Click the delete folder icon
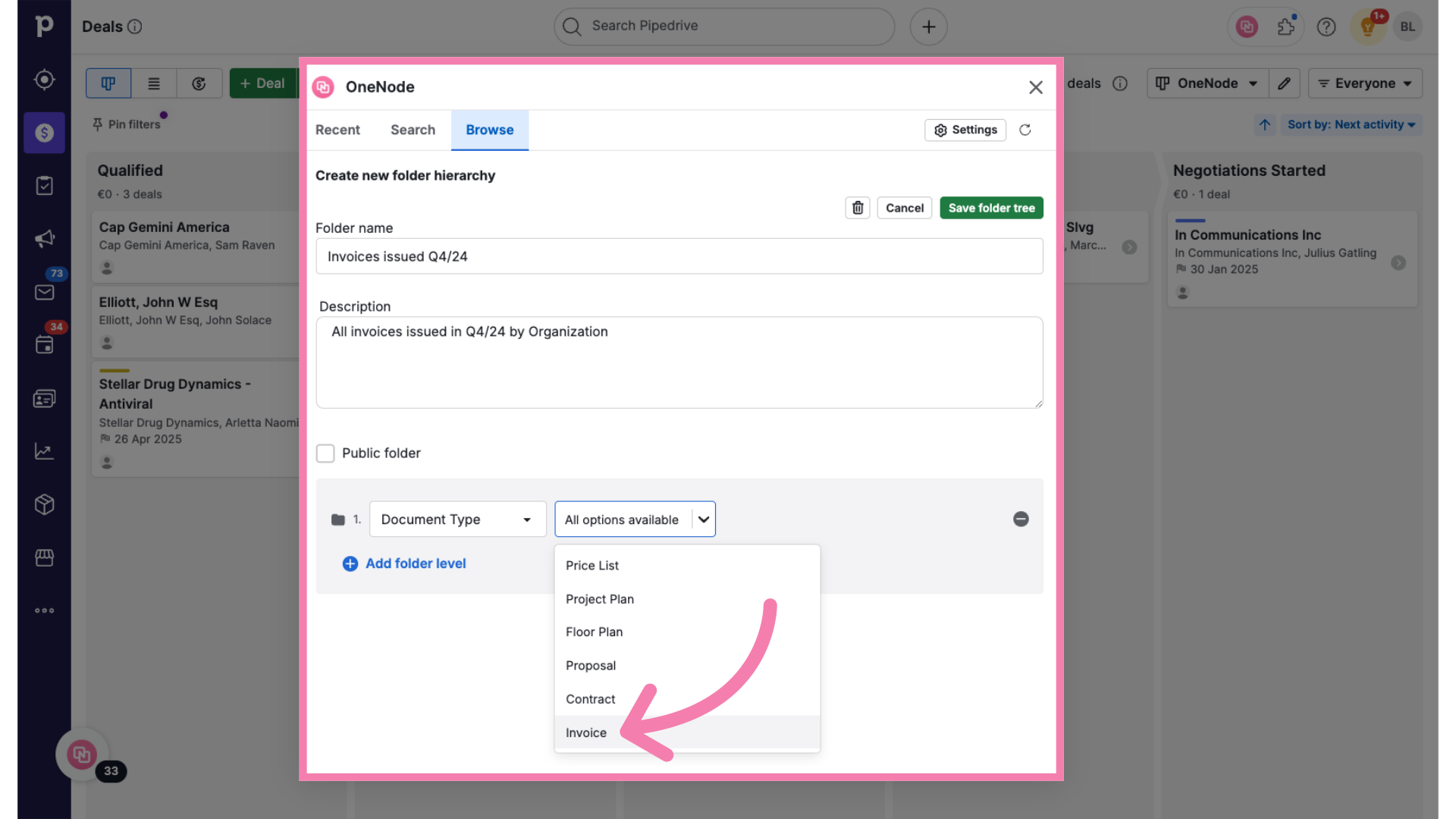The image size is (1456, 819). 858,207
